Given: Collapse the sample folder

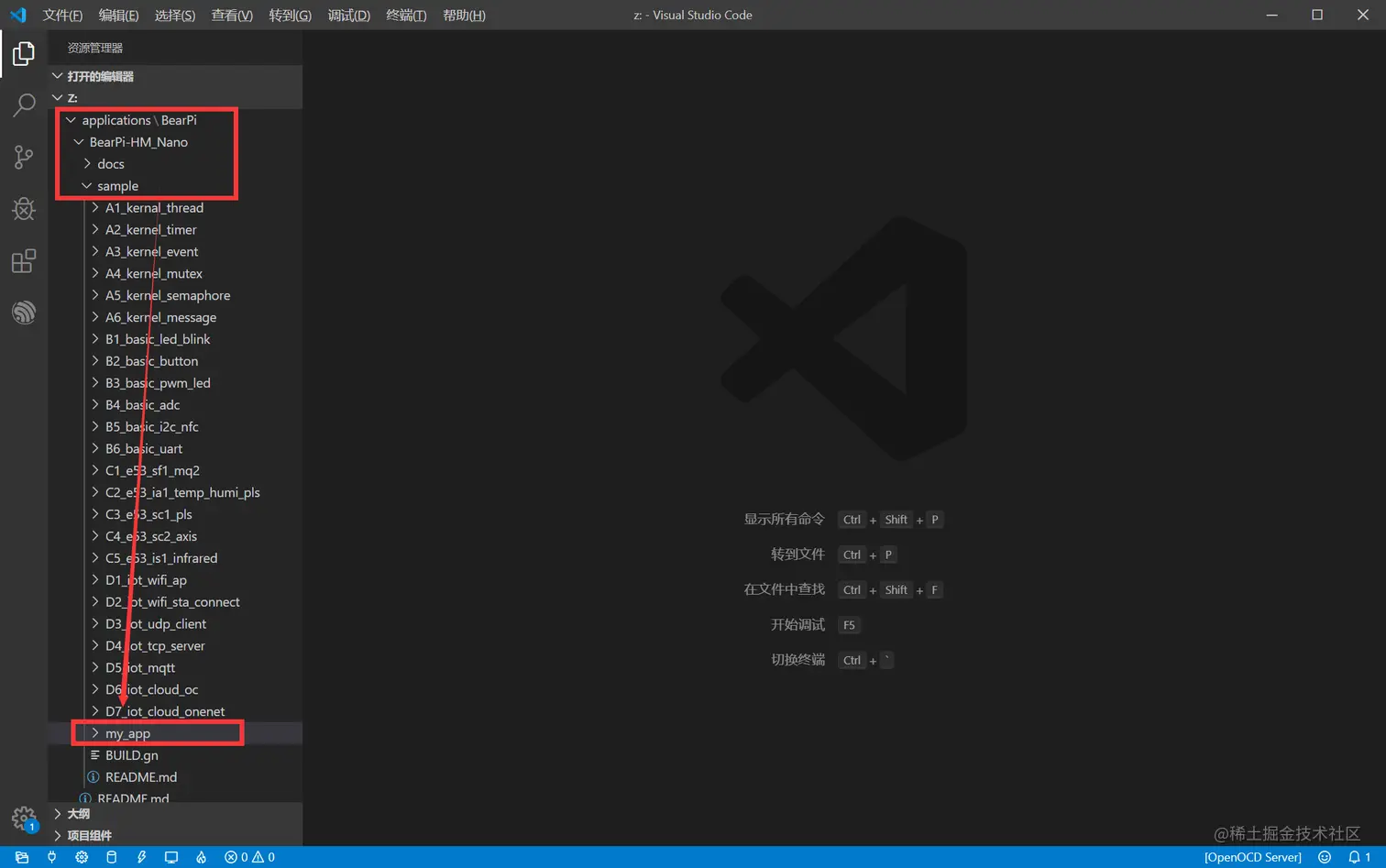Looking at the screenshot, I should 175,186.
